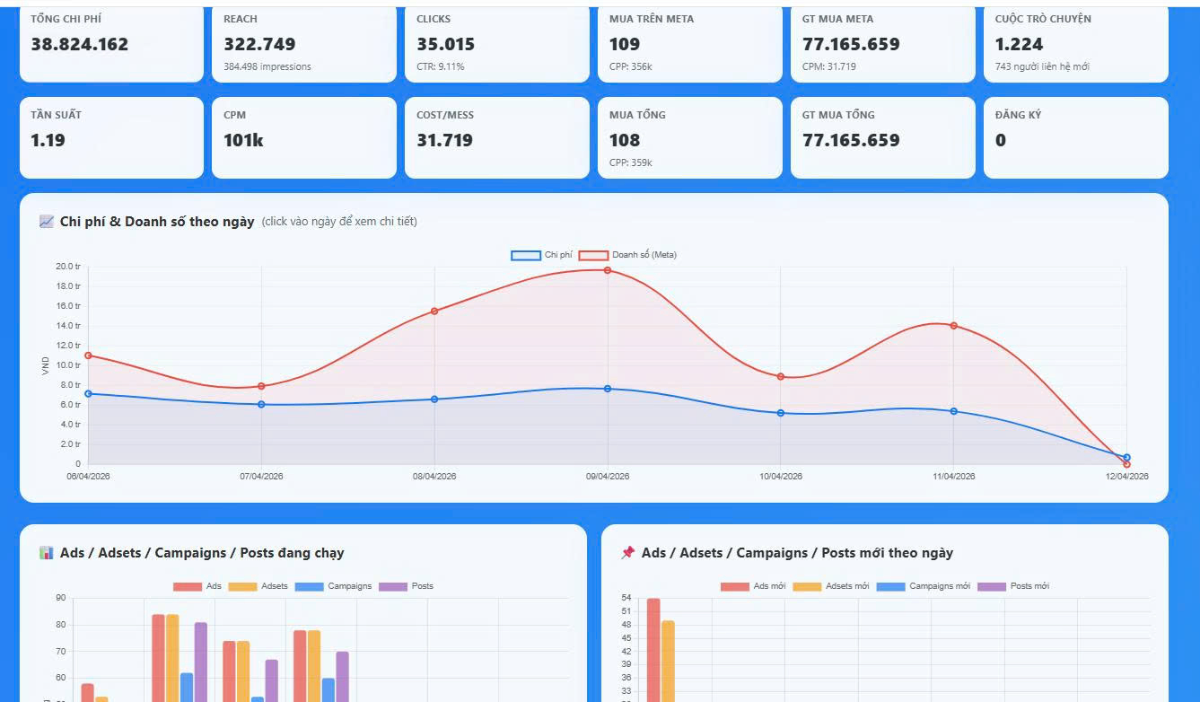Click the Chi phí data point on 11/04/2026
This screenshot has width=1200, height=702.
(953, 411)
